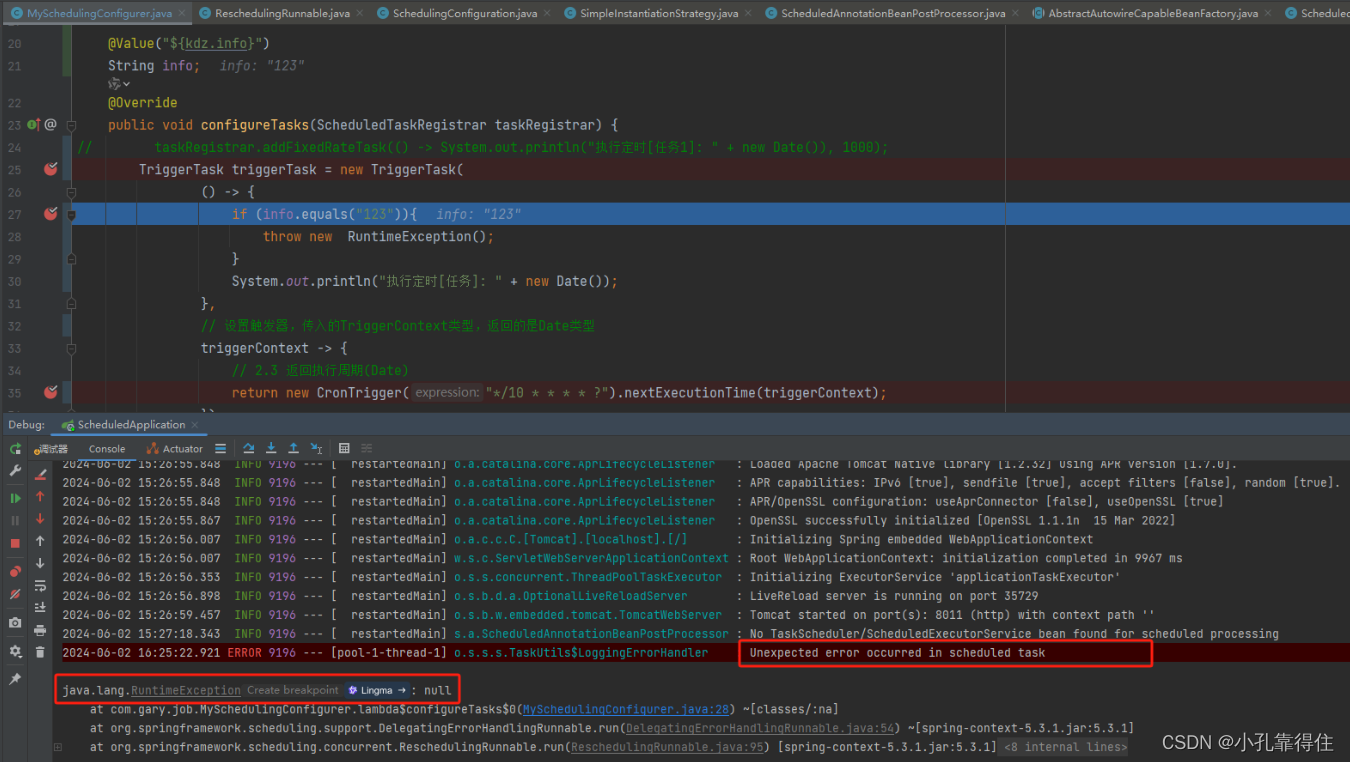Click trace stream chain icon in debug toolbar
The width and height of the screenshot is (1350, 762).
366,449
